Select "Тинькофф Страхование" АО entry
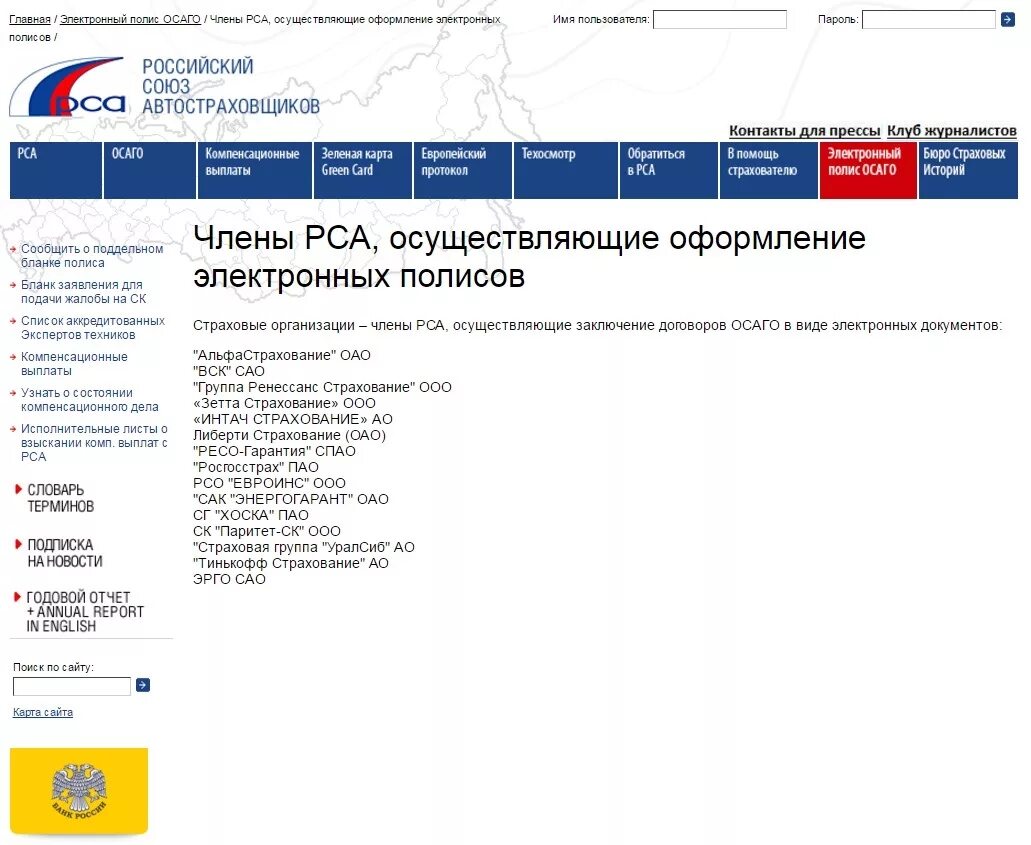The image size is (1031, 845). tap(291, 564)
